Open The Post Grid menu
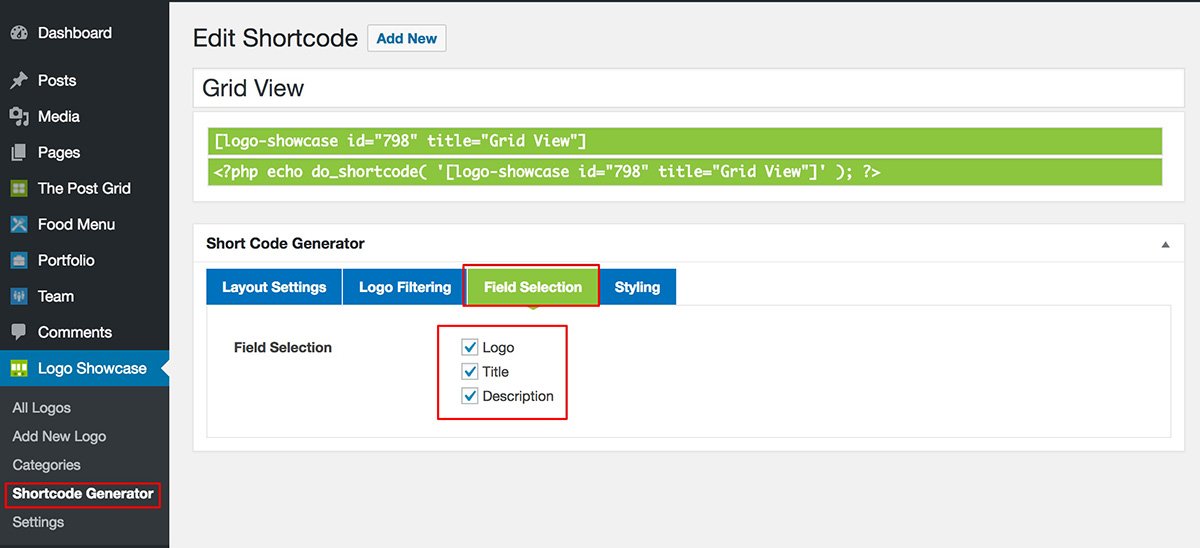 [85, 188]
